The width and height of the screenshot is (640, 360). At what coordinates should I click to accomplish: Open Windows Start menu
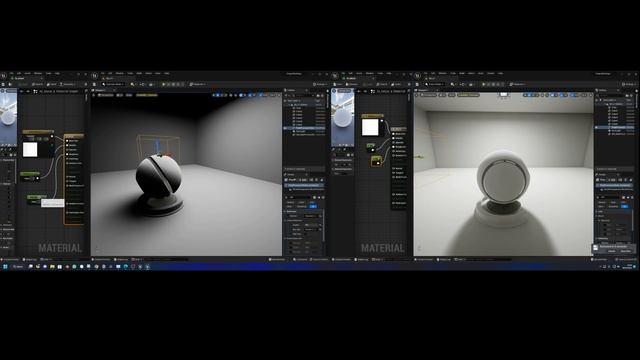(5, 267)
